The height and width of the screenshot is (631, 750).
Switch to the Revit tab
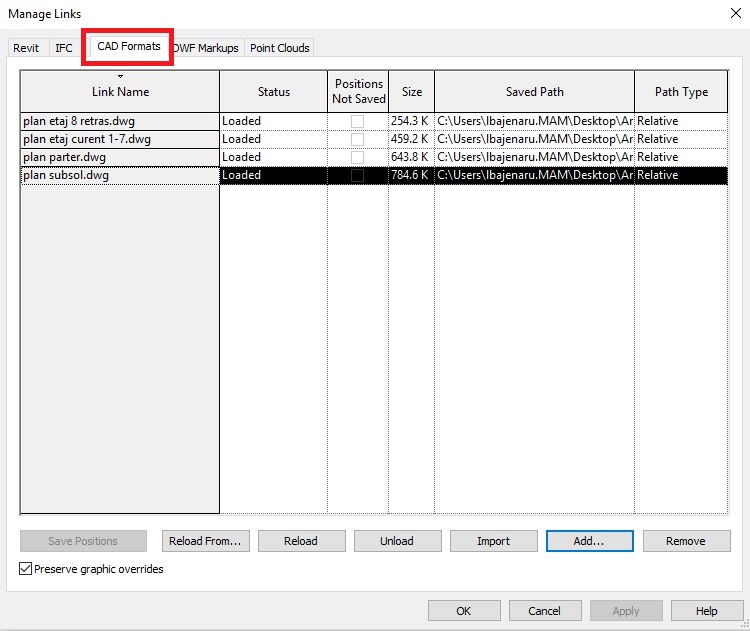tap(26, 48)
